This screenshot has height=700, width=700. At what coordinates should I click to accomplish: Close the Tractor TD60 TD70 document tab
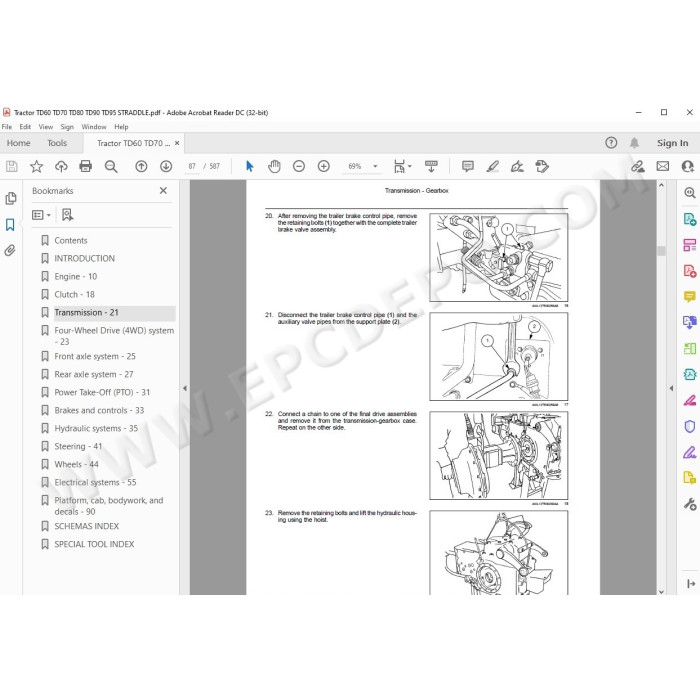[x=177, y=143]
